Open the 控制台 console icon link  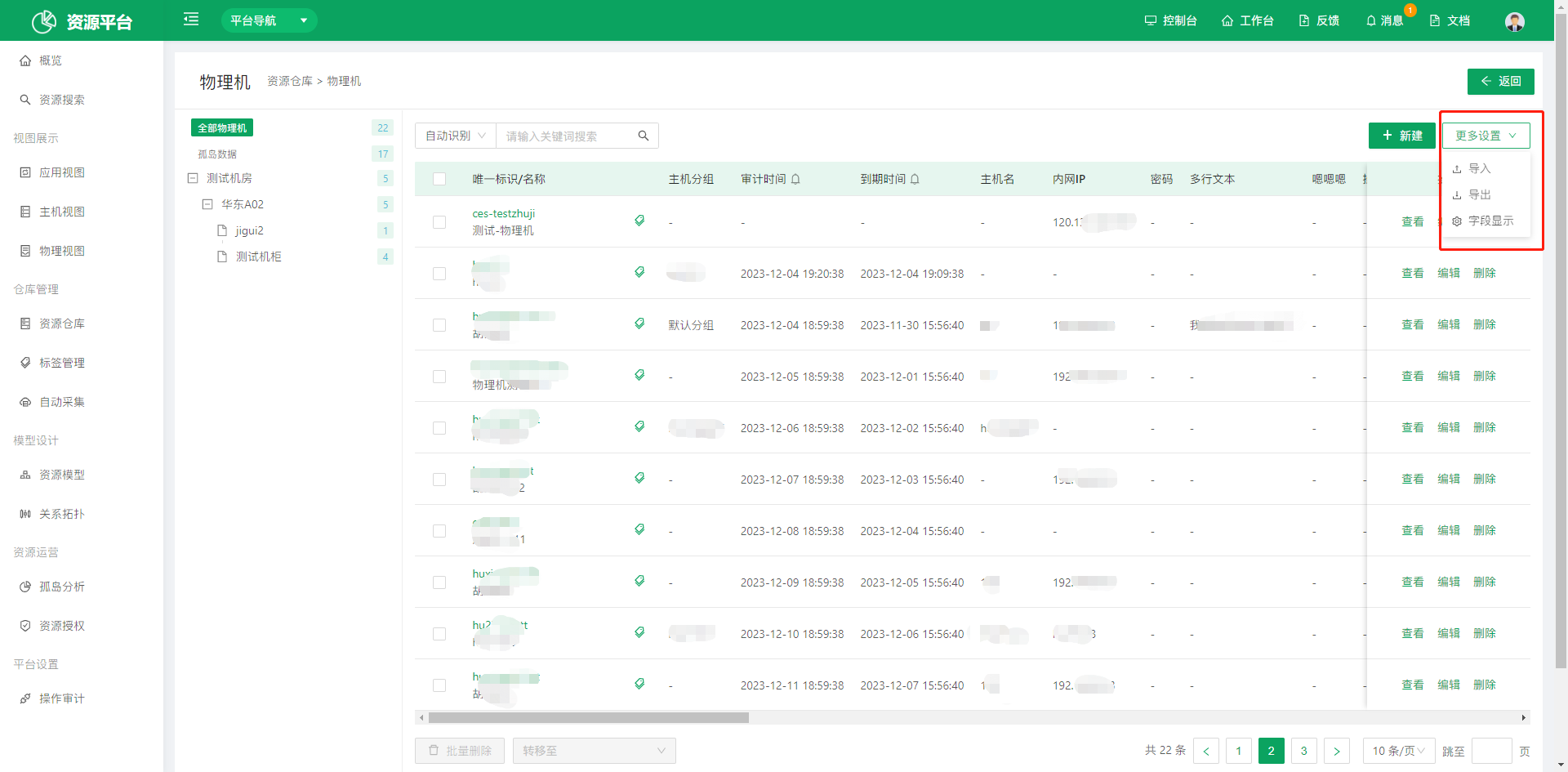pos(1170,20)
